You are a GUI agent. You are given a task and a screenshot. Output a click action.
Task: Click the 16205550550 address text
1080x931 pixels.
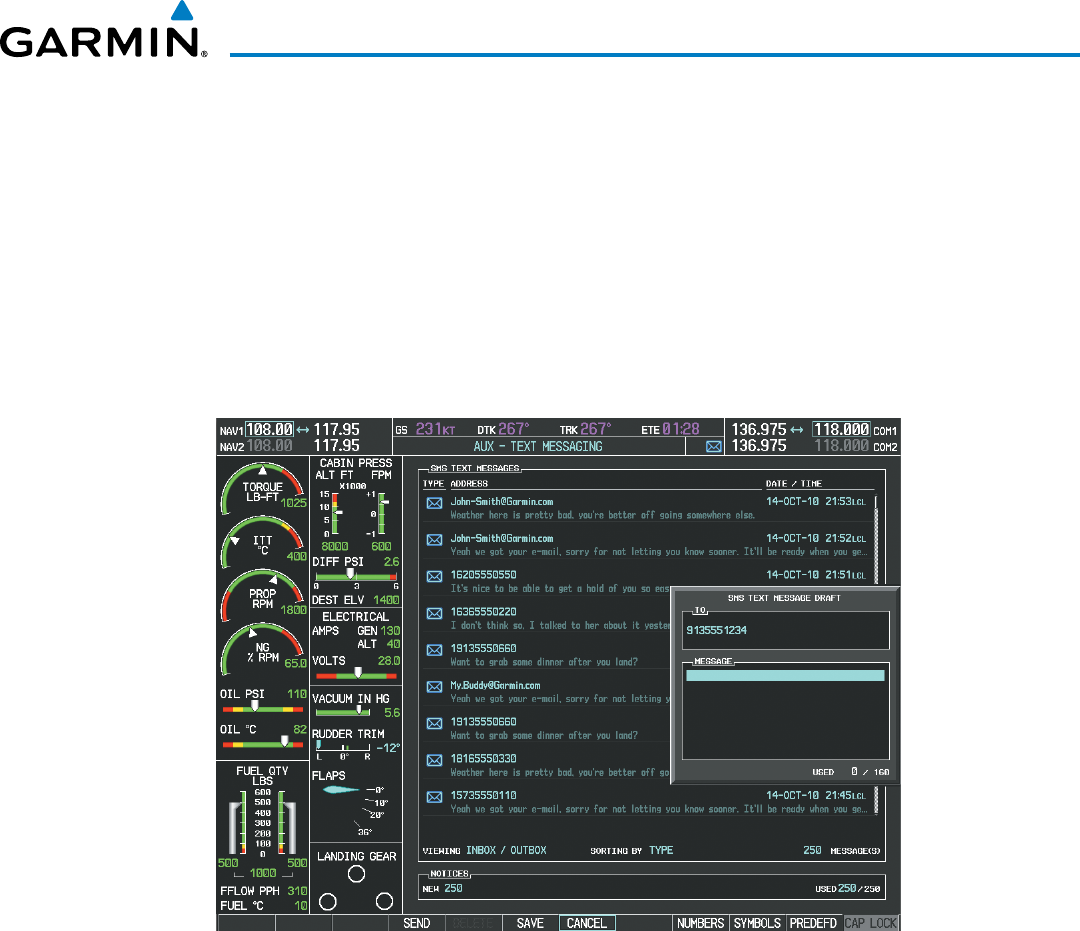pyautogui.click(x=484, y=575)
